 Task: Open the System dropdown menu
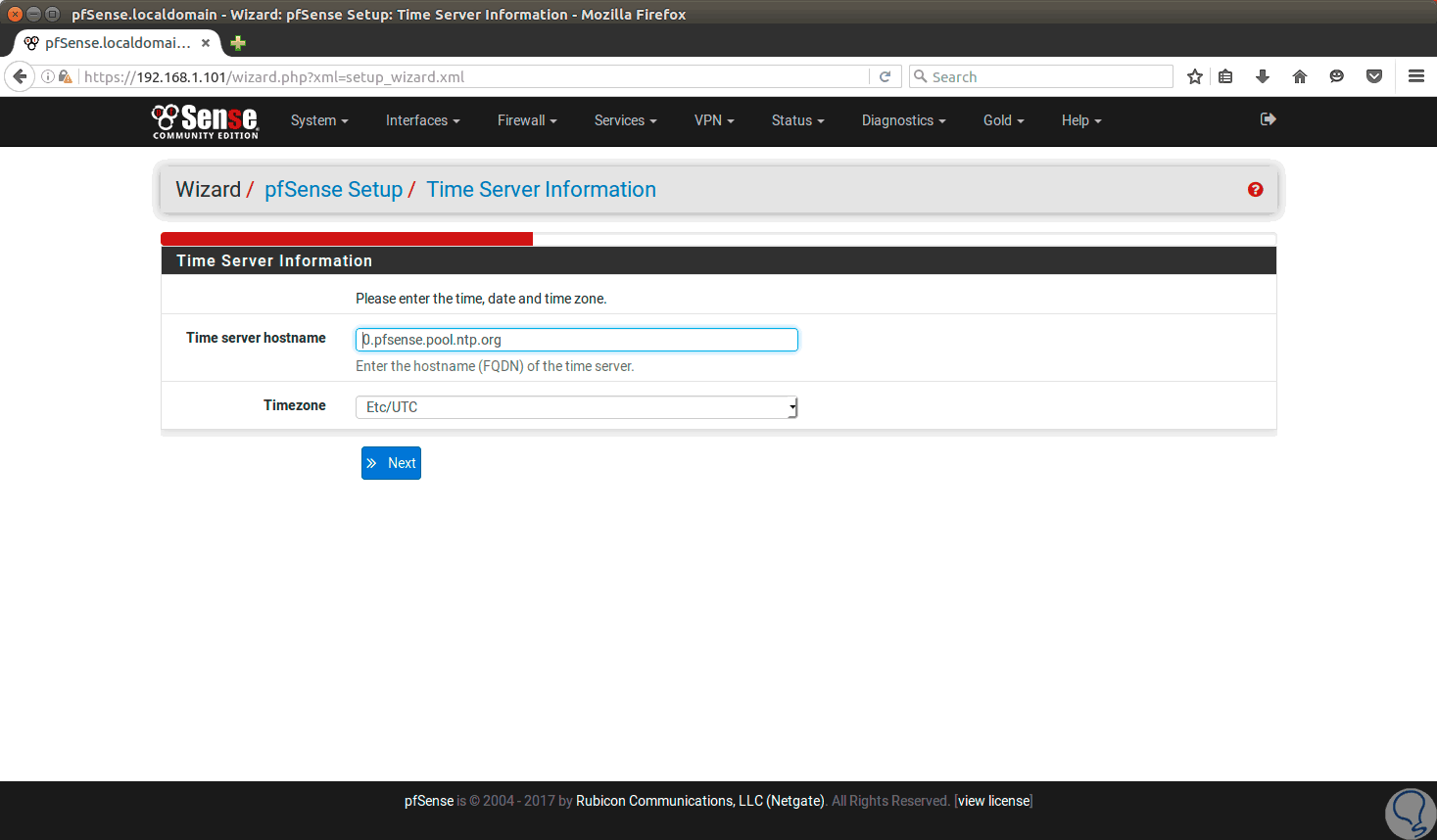pyautogui.click(x=319, y=120)
